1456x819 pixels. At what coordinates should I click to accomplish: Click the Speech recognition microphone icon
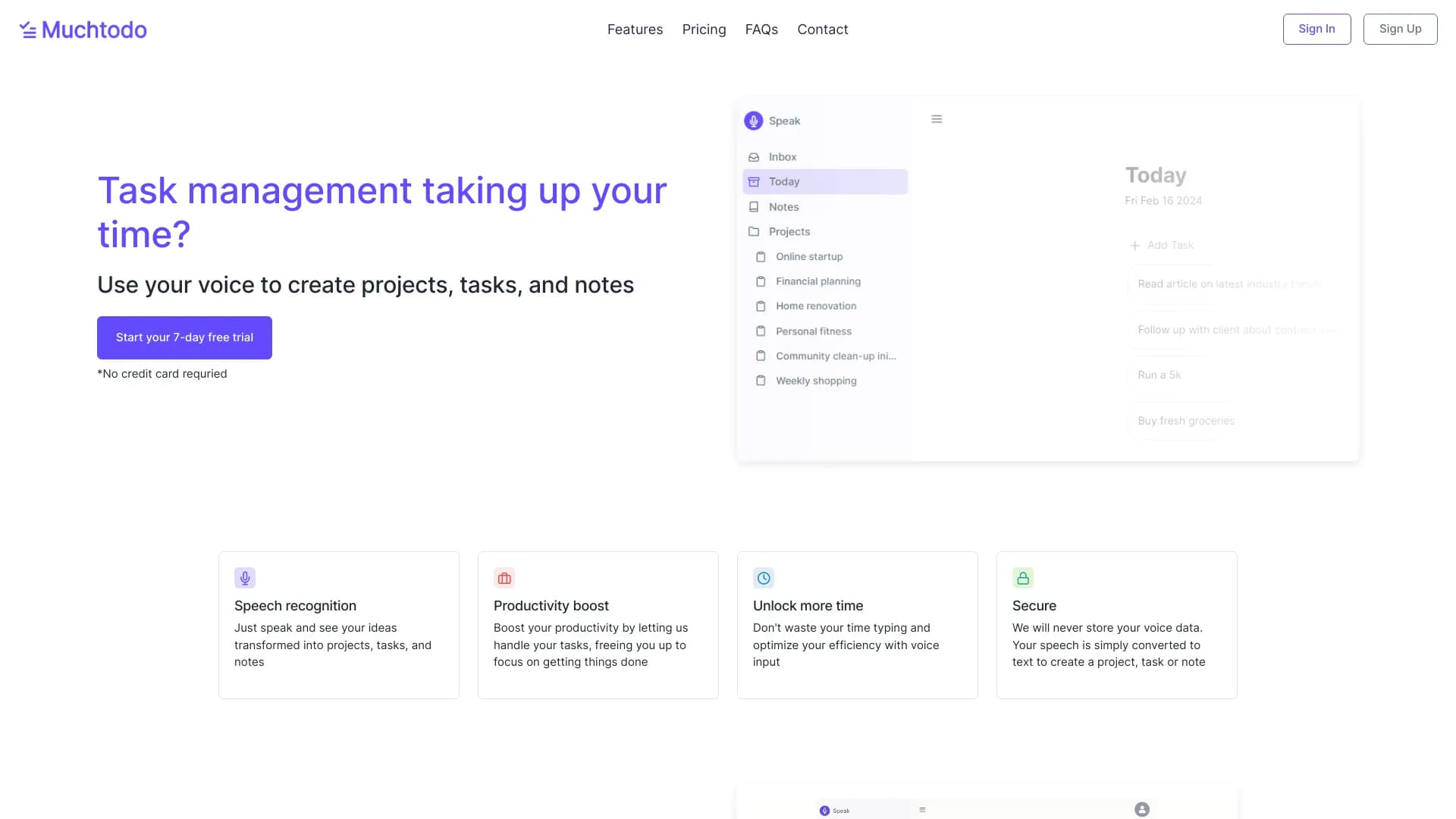point(244,578)
